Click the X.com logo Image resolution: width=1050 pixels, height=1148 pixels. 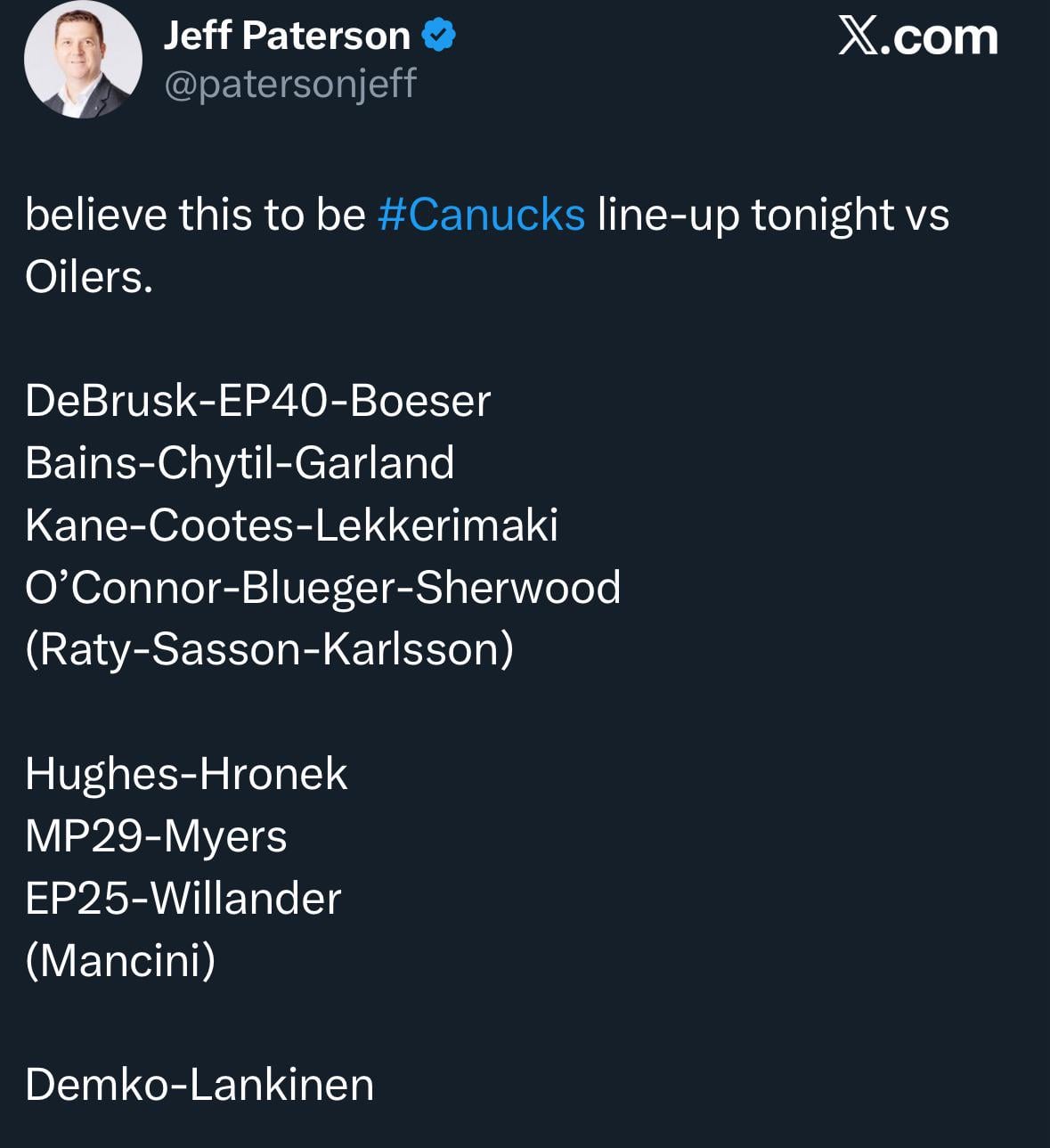pos(917,37)
